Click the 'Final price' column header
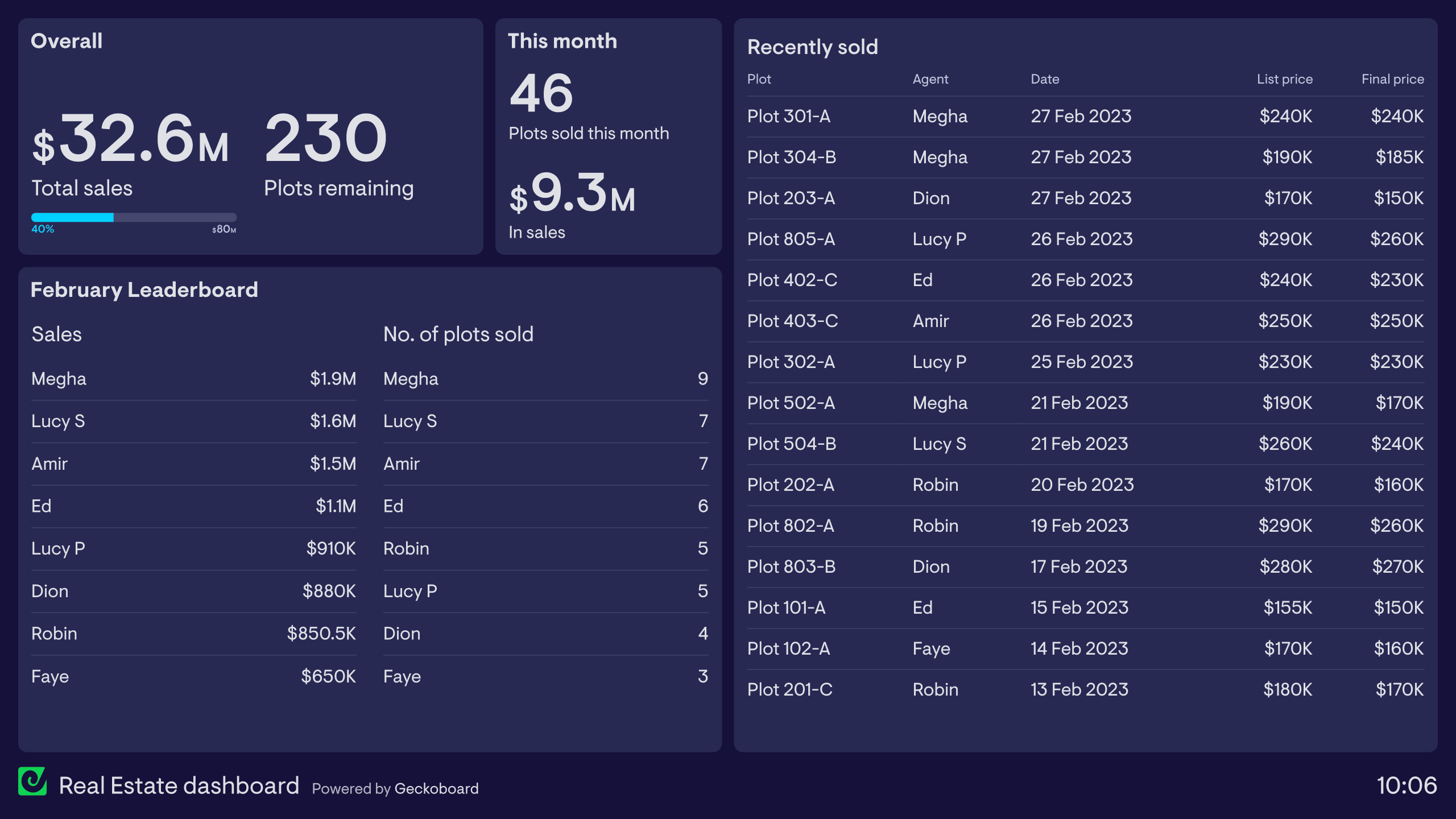This screenshot has height=819, width=1456. 1393,79
